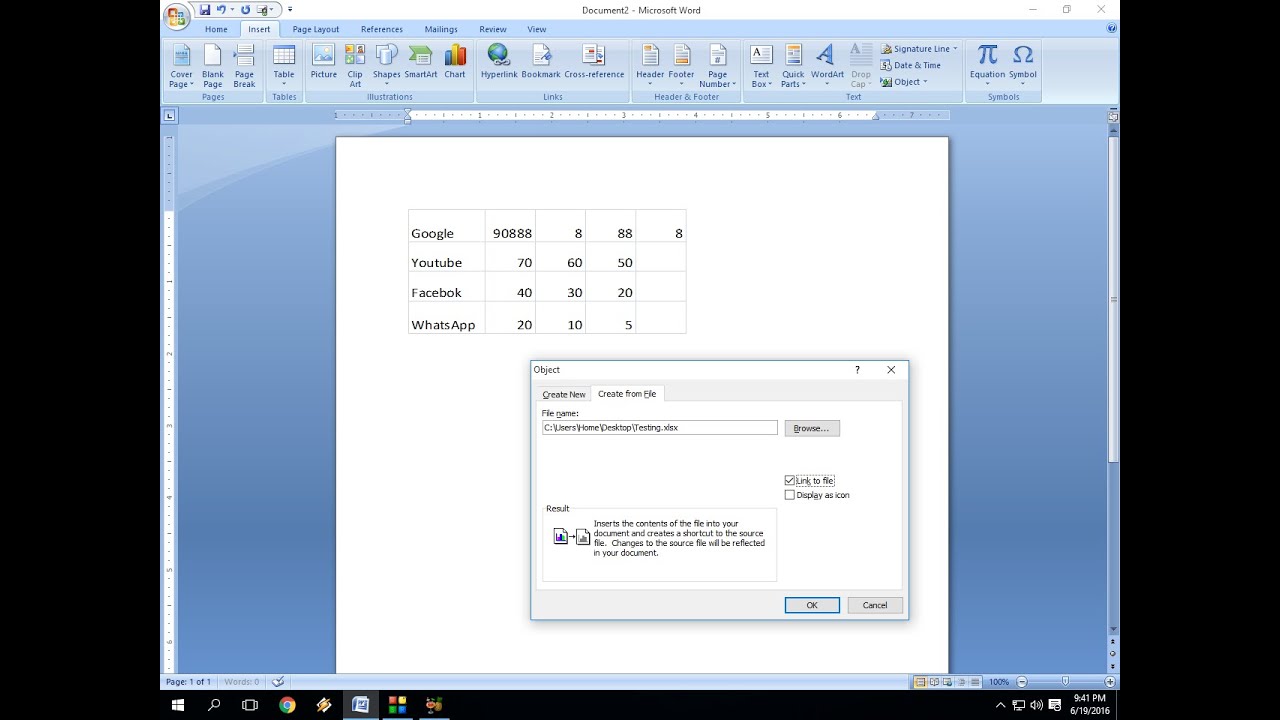Check the Display as icon checkbox
The width and height of the screenshot is (1280, 720).
pyautogui.click(x=790, y=495)
